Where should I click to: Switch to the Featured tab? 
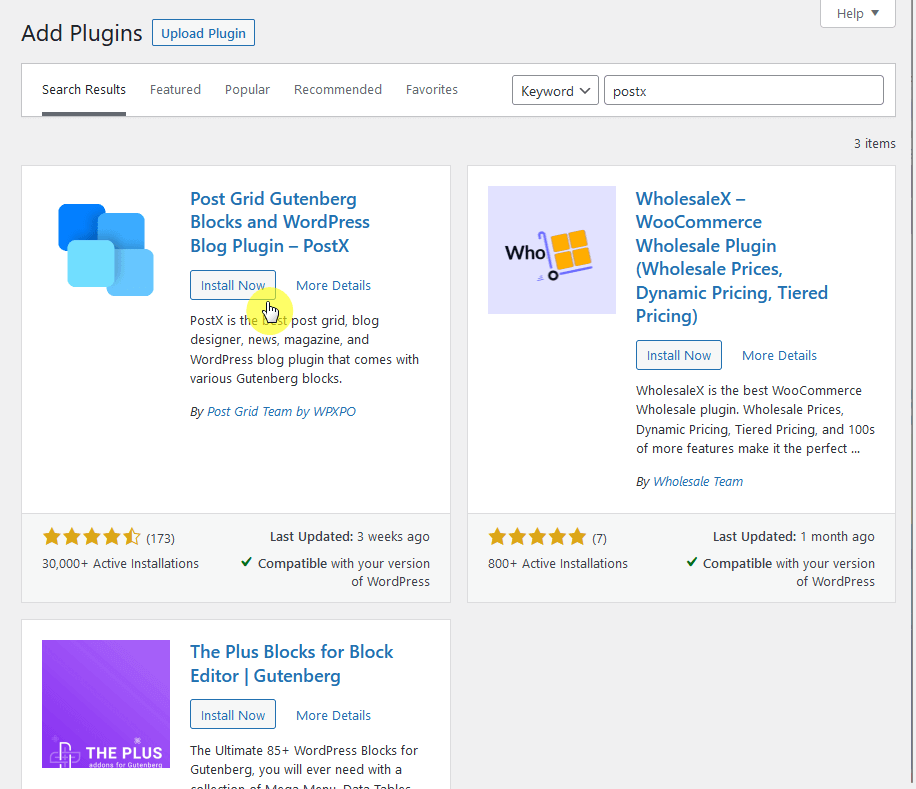(x=175, y=90)
